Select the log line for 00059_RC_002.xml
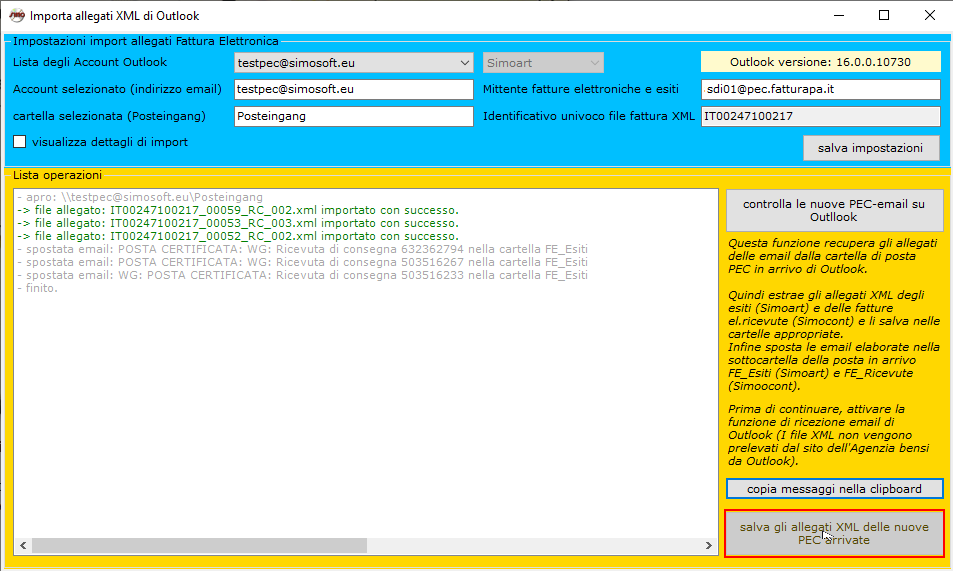The image size is (953, 571). coord(238,211)
